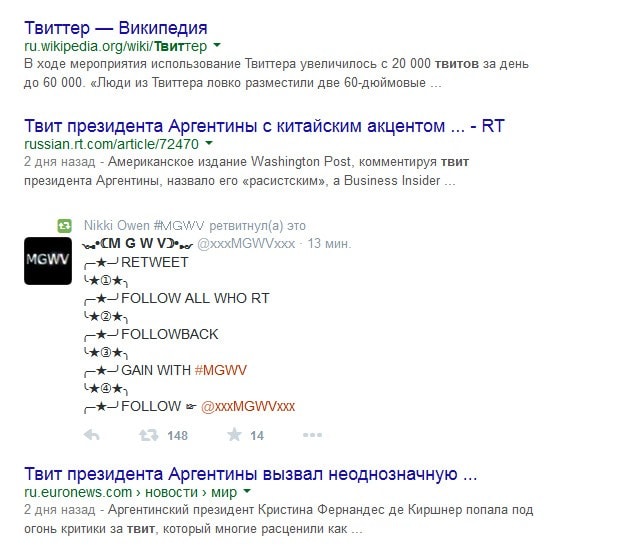Open the M G W V display name
This screenshot has width=623, height=560.
pos(137,243)
